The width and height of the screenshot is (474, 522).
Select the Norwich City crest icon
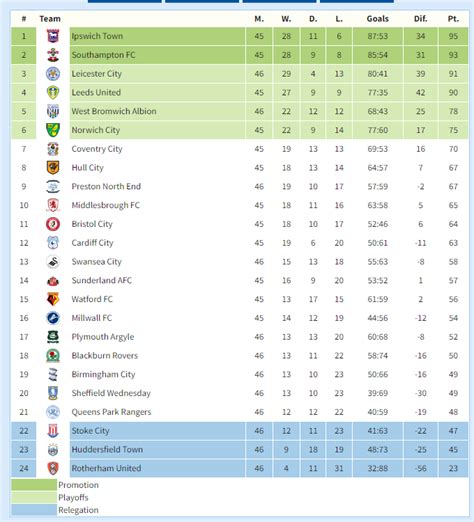click(53, 130)
